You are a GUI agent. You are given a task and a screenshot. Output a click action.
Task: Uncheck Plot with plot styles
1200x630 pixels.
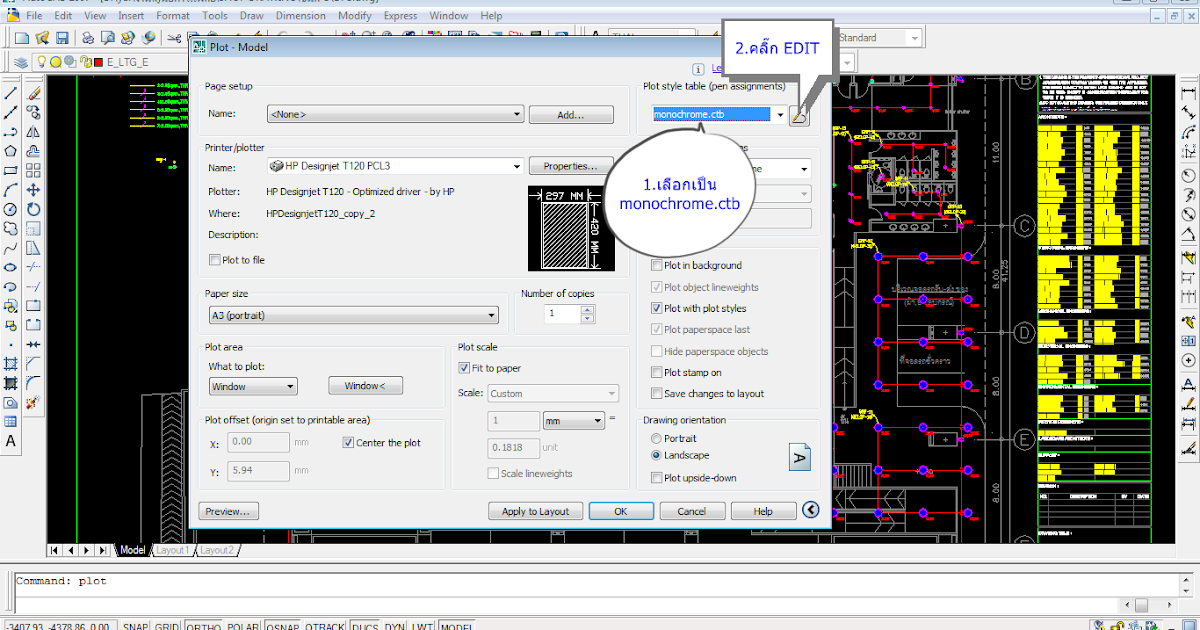(657, 309)
